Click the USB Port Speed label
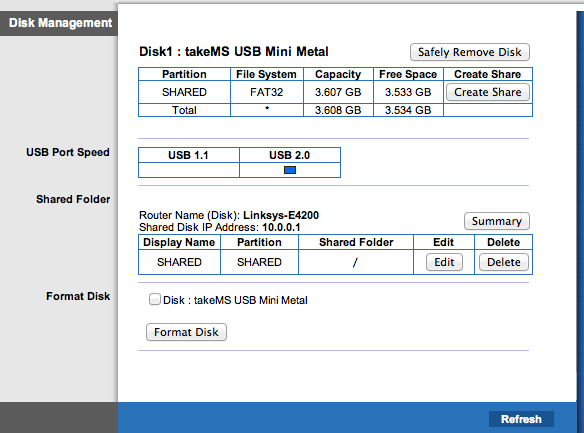 (x=68, y=152)
